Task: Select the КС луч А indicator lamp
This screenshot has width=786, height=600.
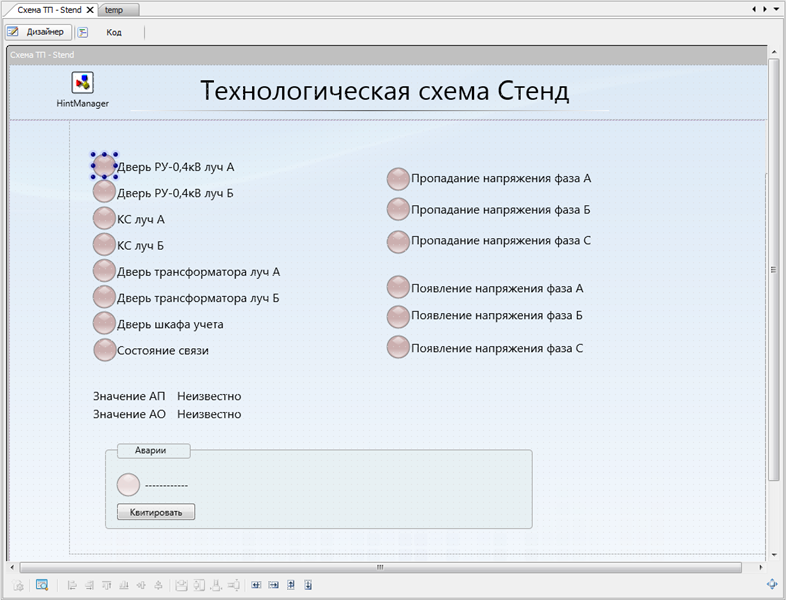Action: coord(104,218)
